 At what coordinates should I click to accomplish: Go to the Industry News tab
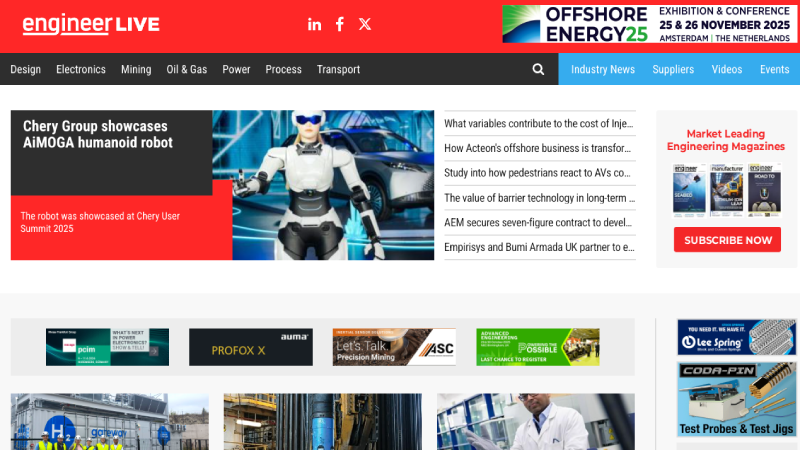click(x=603, y=69)
